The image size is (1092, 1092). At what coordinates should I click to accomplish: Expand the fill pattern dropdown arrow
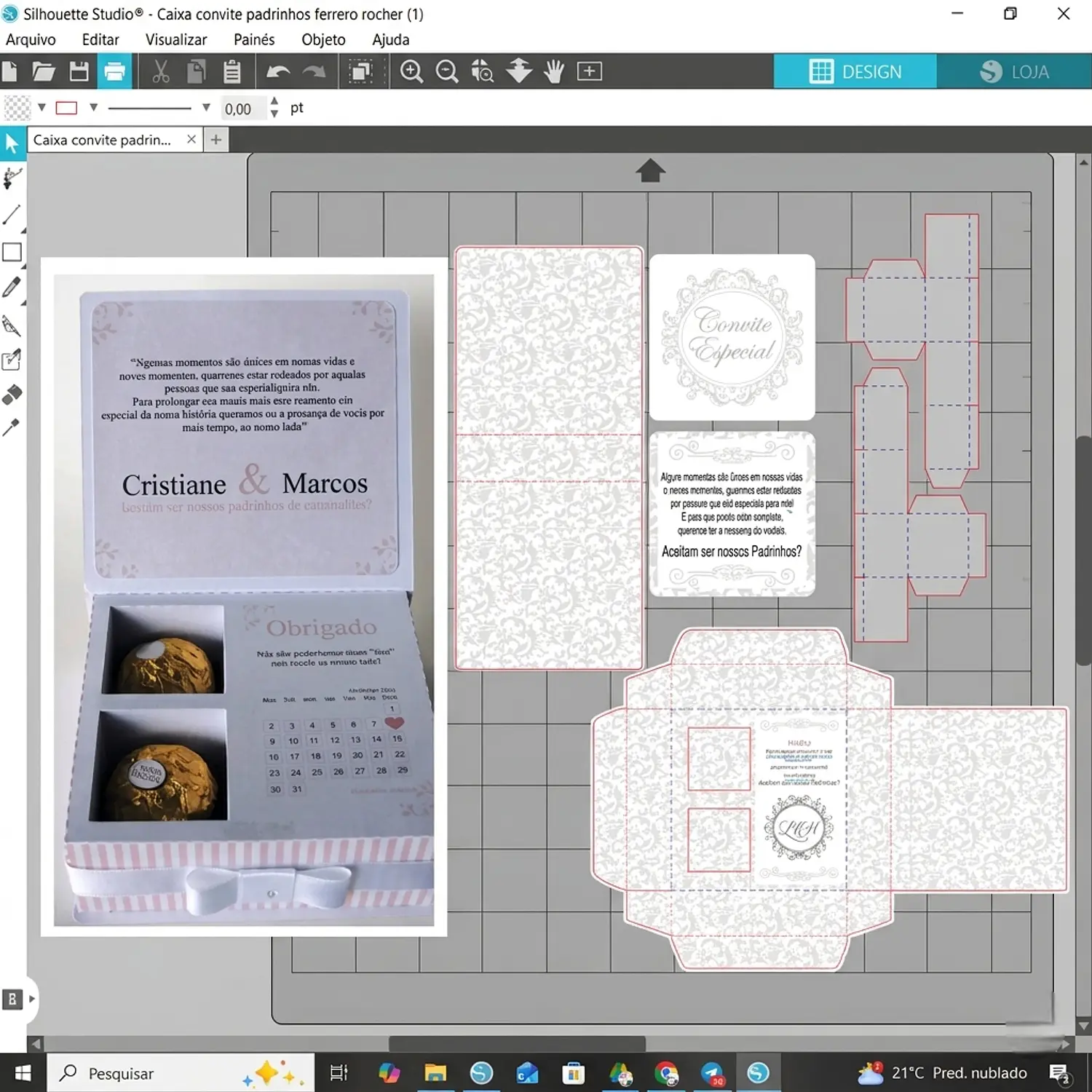click(42, 108)
